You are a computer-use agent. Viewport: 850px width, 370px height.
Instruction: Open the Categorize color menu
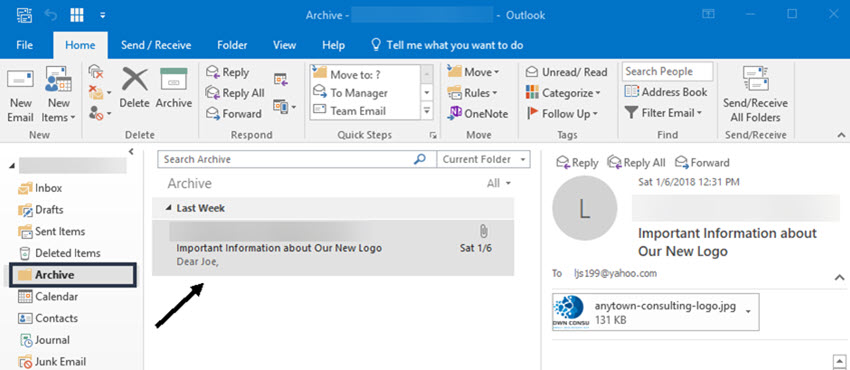coord(563,93)
